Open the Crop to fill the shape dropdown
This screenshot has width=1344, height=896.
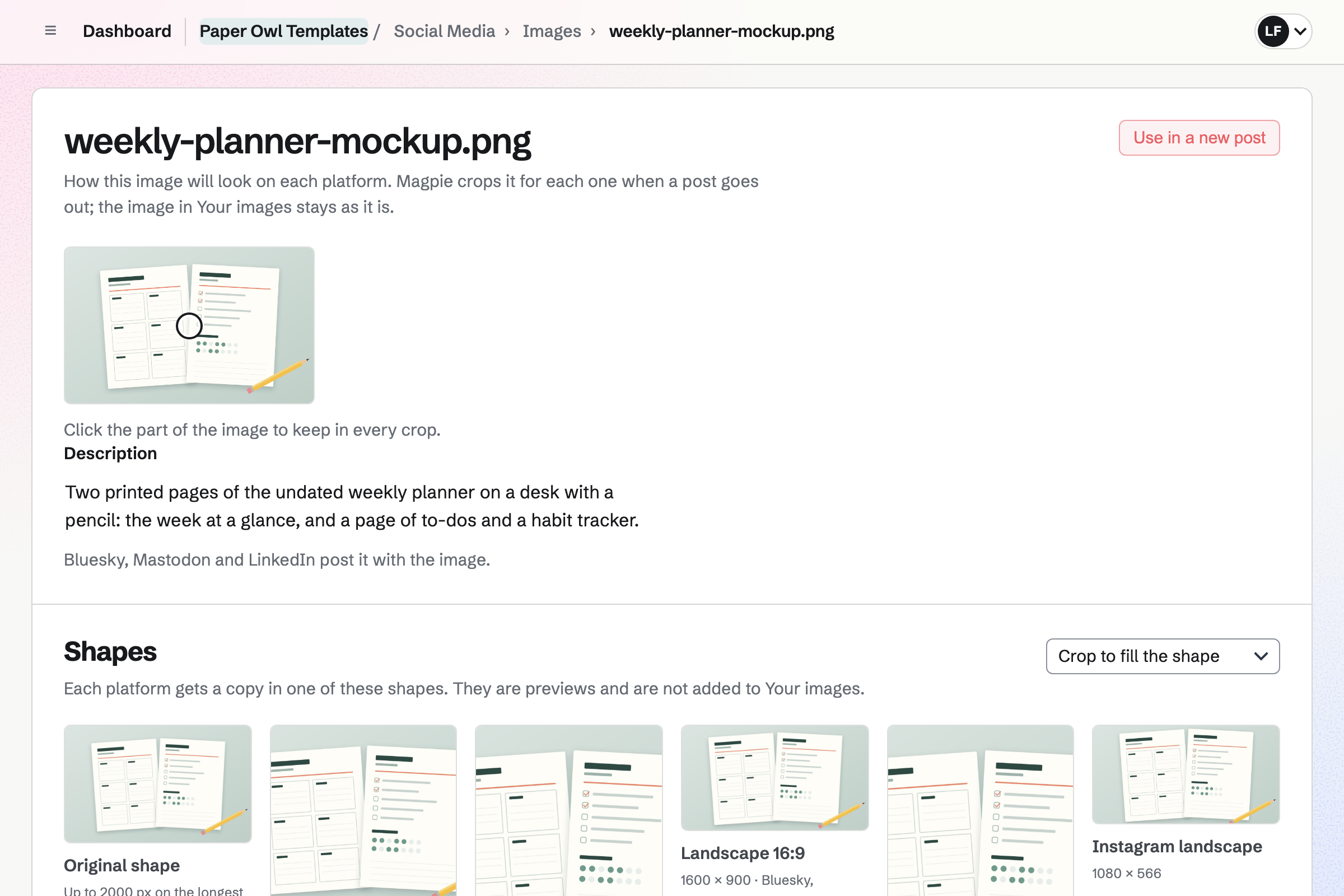pyautogui.click(x=1163, y=656)
